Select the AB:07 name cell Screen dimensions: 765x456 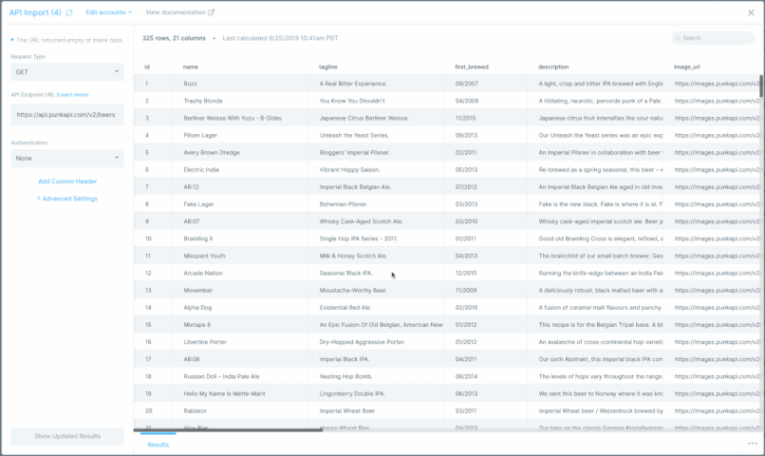pyautogui.click(x=240, y=221)
